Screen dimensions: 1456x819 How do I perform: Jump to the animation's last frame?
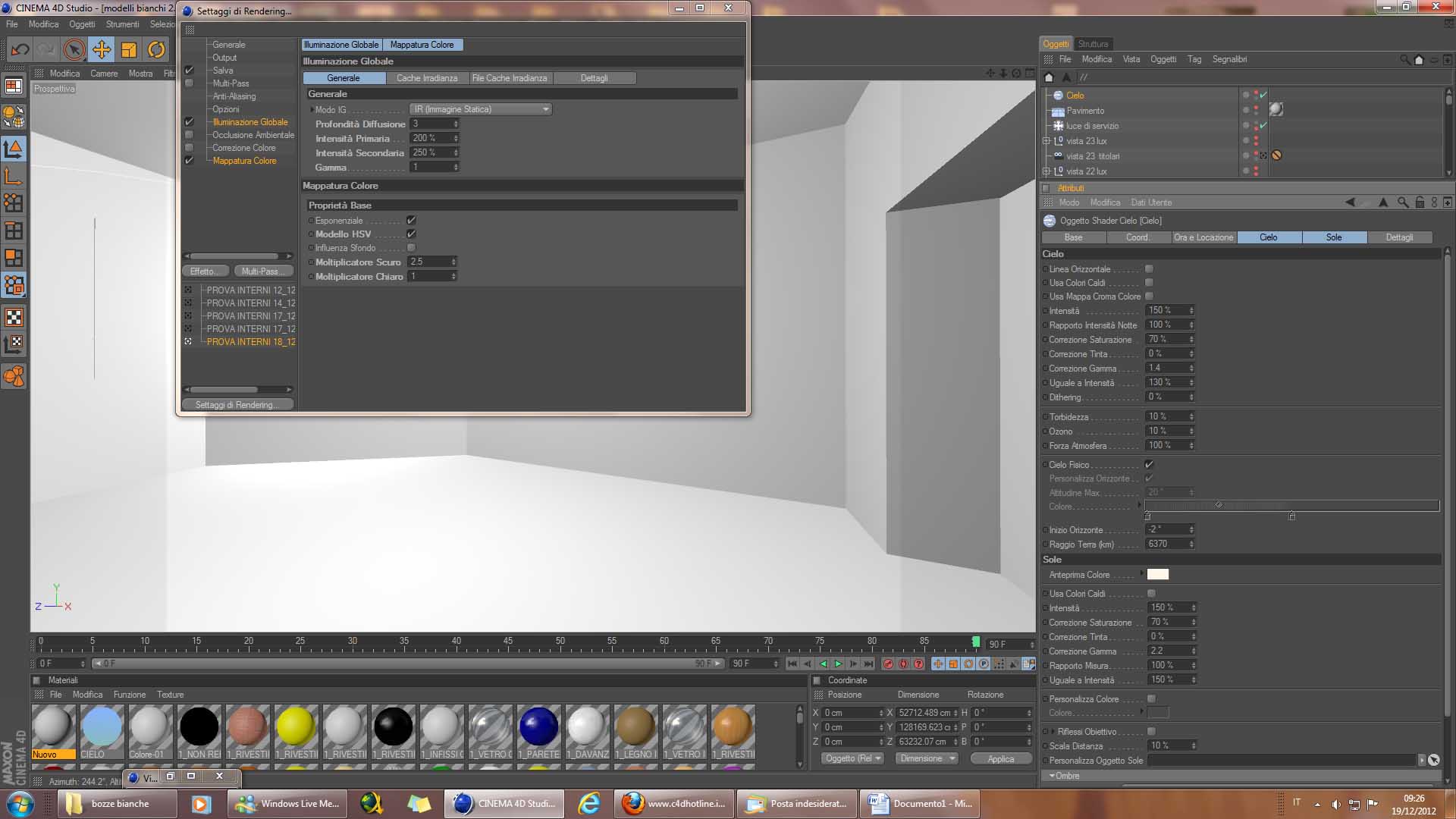click(868, 664)
